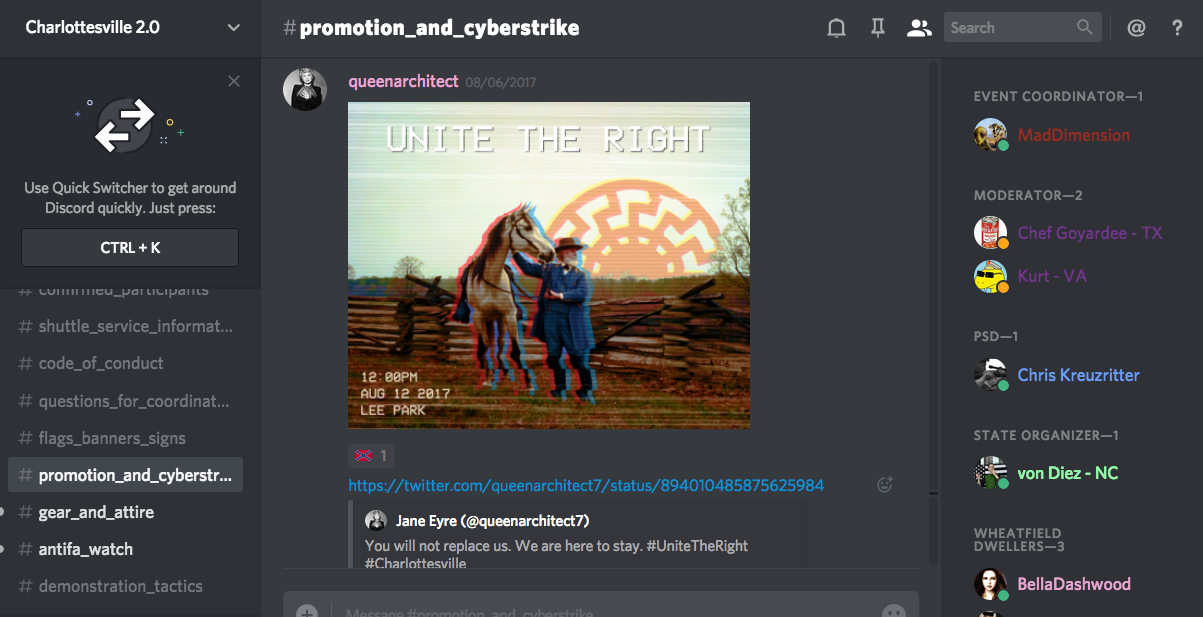Open notification settings bell icon

[836, 28]
